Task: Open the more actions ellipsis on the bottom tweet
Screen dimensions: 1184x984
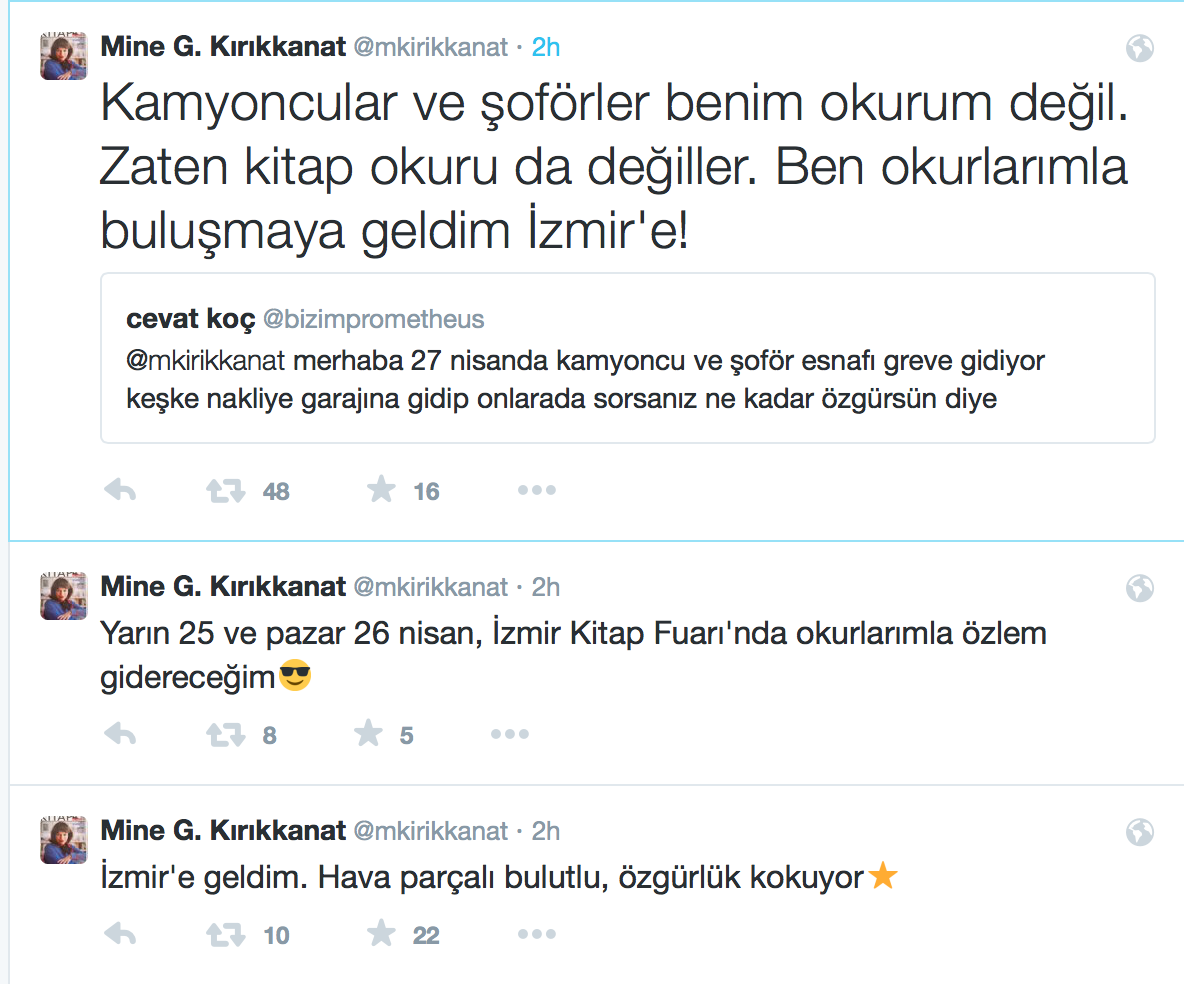Action: (x=536, y=933)
